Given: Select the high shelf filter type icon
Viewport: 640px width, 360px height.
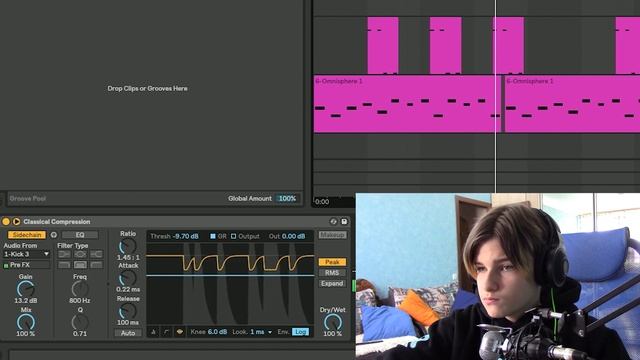Looking at the screenshot, I should coord(96,254).
